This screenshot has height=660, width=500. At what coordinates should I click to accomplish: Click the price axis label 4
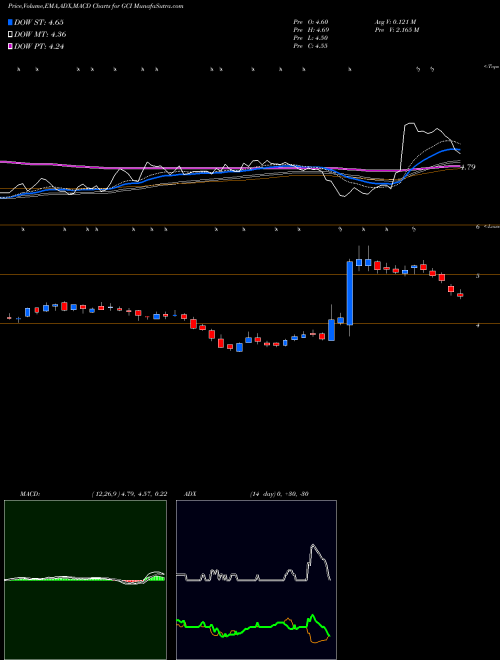click(477, 325)
